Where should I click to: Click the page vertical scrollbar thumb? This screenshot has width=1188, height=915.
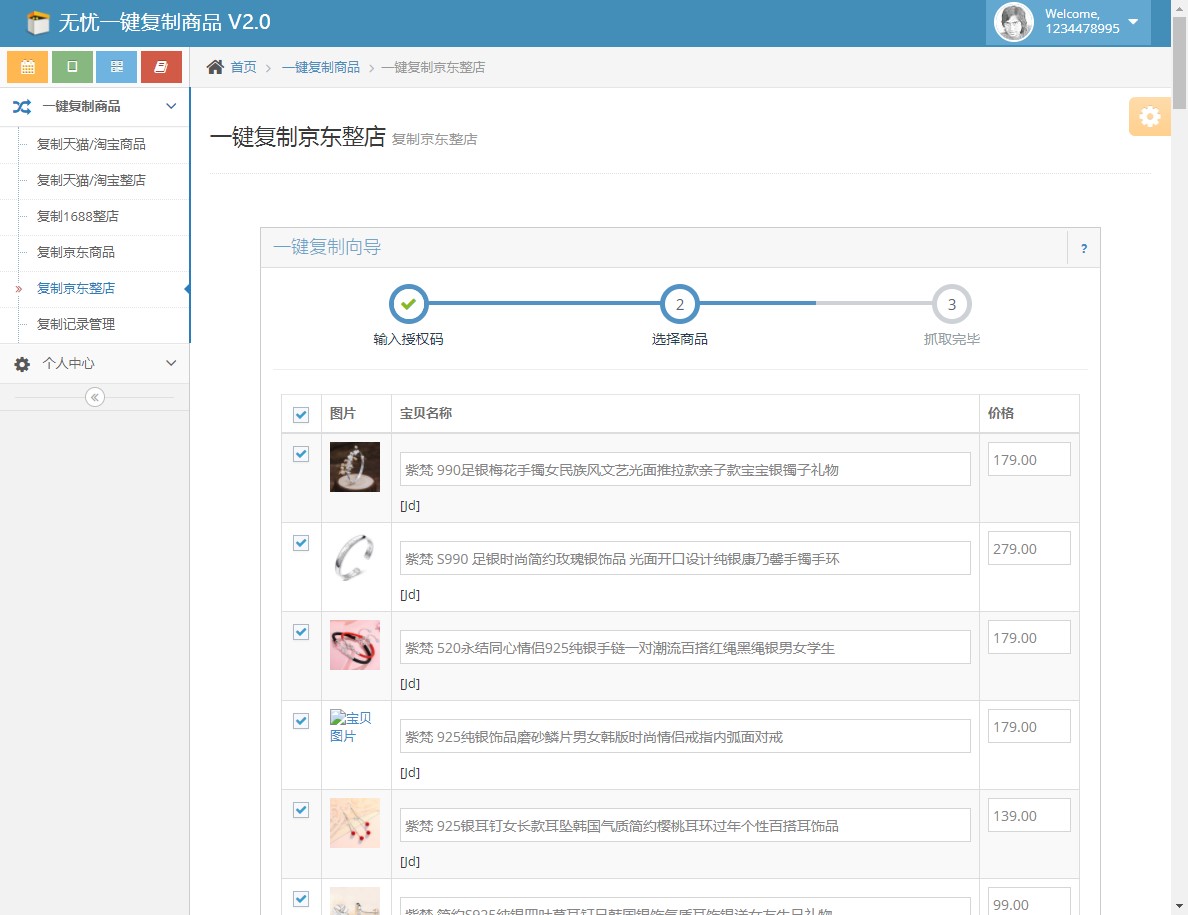pos(1180,63)
